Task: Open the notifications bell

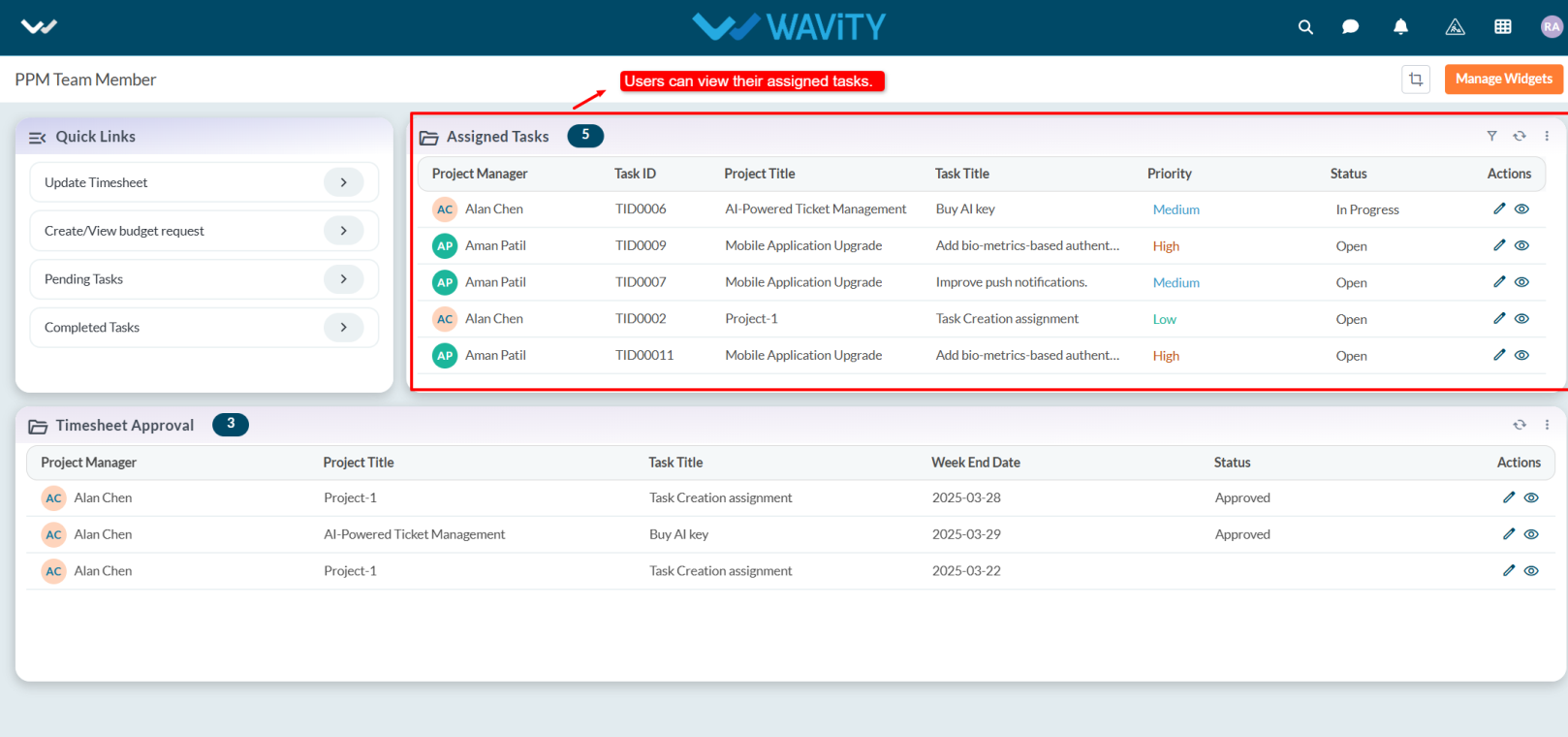Action: pyautogui.click(x=1400, y=27)
